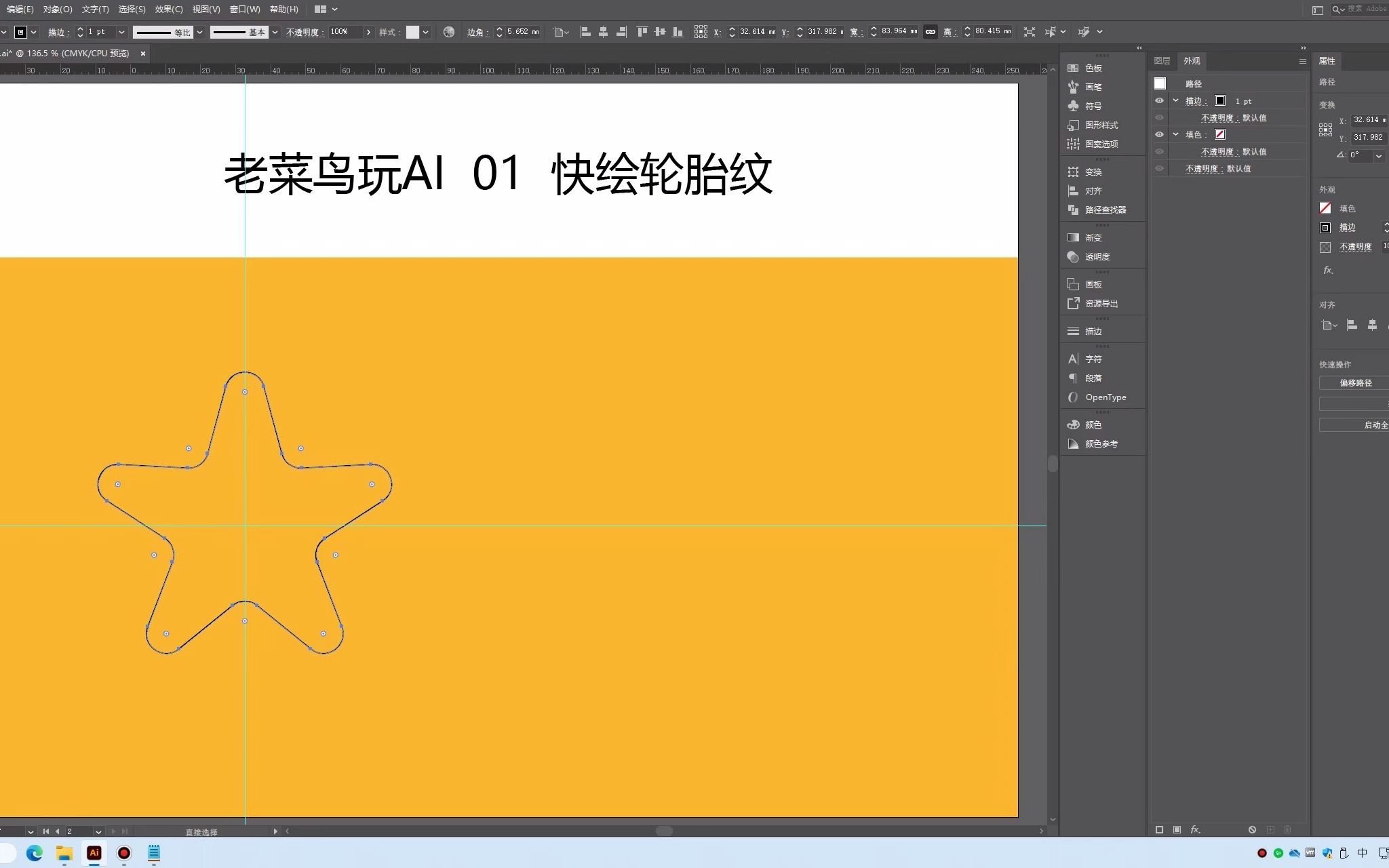1389x868 pixels.
Task: Open the 效果(C) menu
Action: (x=169, y=9)
